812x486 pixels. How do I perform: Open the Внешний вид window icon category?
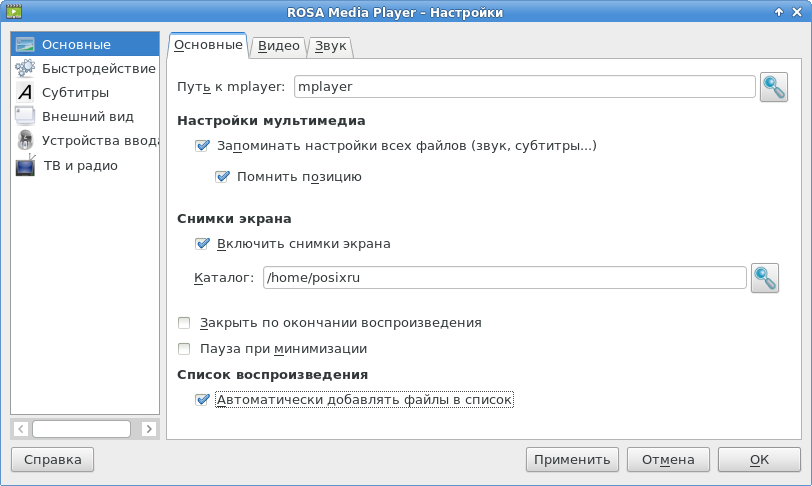click(25, 116)
